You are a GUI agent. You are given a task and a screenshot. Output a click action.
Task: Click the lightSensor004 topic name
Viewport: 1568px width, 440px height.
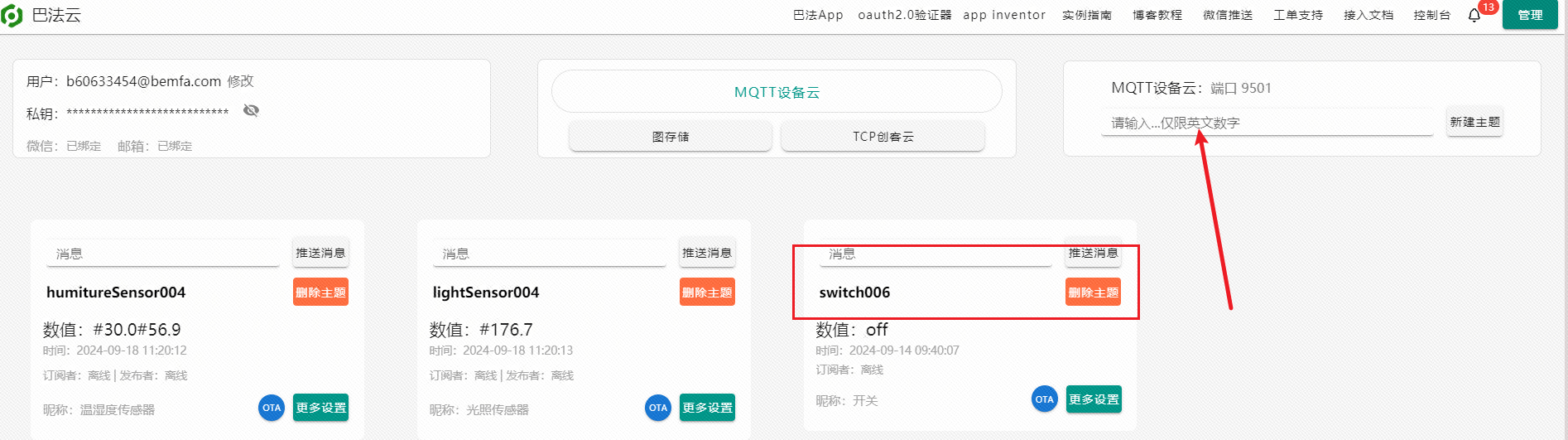click(x=486, y=292)
